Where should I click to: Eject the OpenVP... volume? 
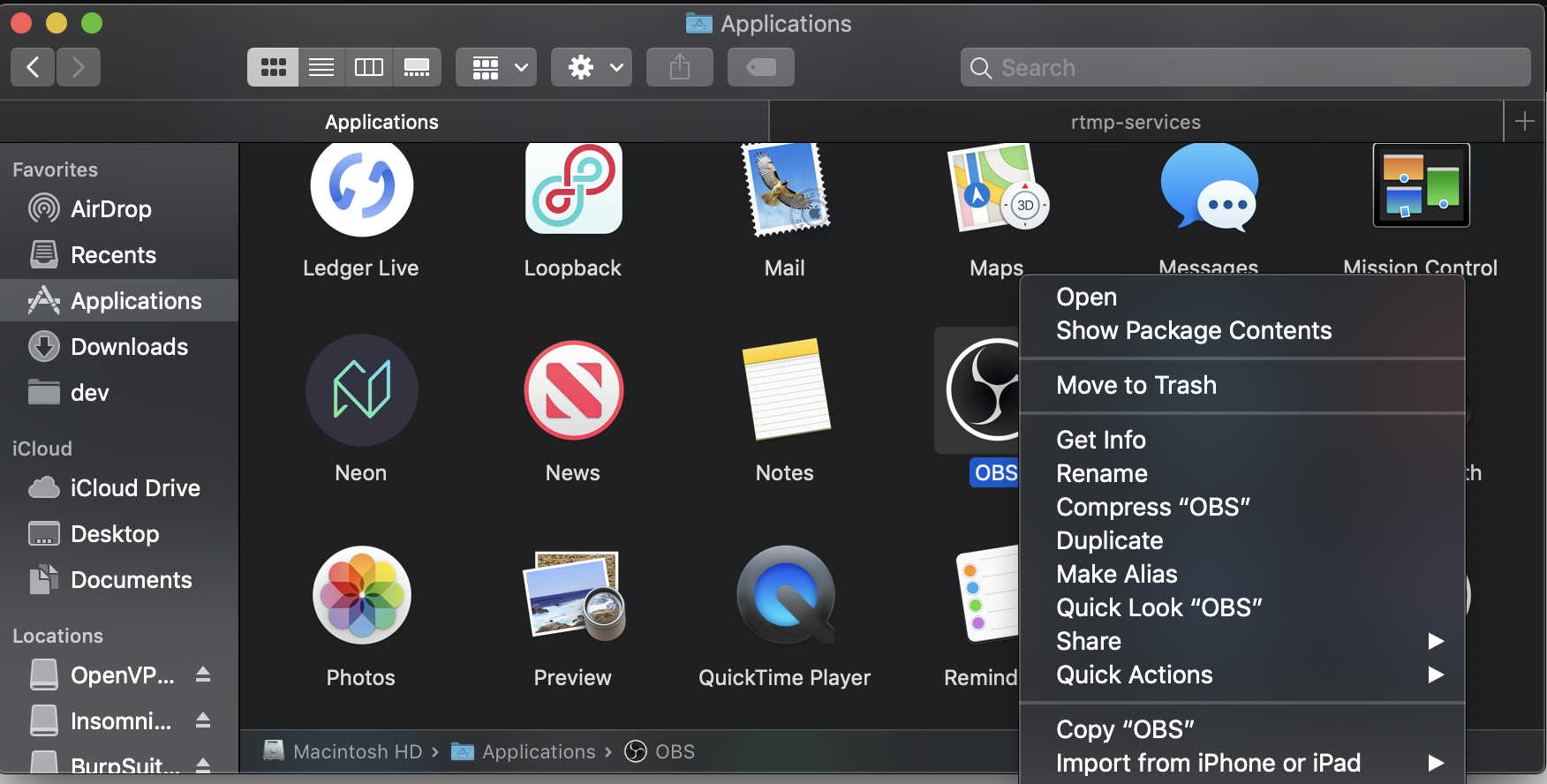pos(203,675)
